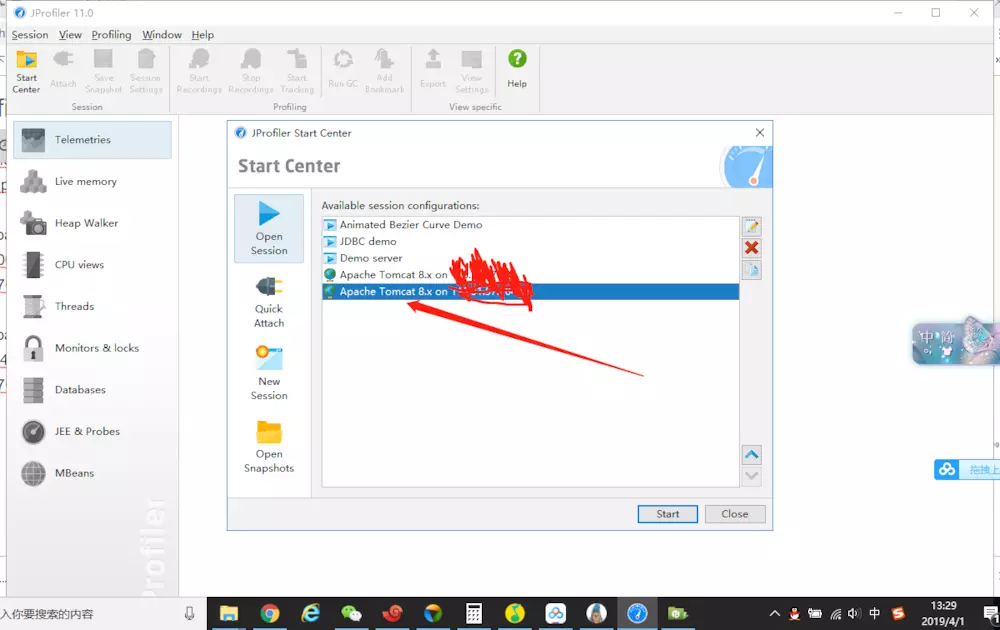Click the Start Tracking toolbar icon
The width and height of the screenshot is (1000, 630).
[x=297, y=71]
